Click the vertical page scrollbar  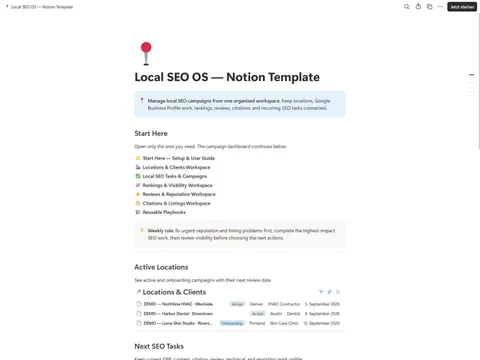(479, 82)
